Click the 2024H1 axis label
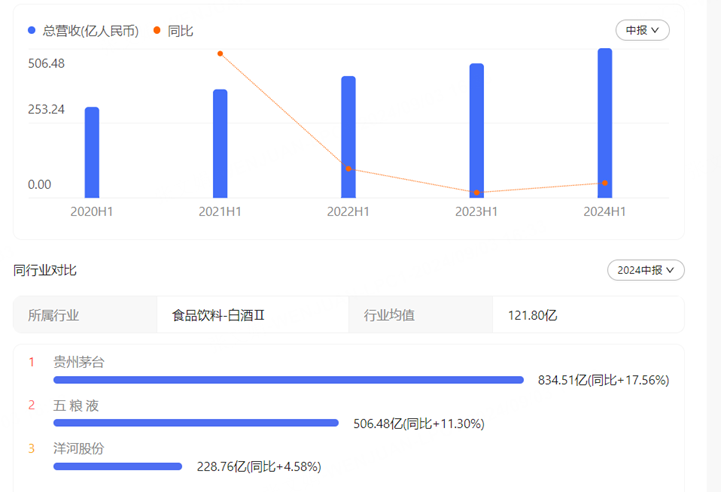Screen dimensions: 721x492 pyautogui.click(x=605, y=212)
